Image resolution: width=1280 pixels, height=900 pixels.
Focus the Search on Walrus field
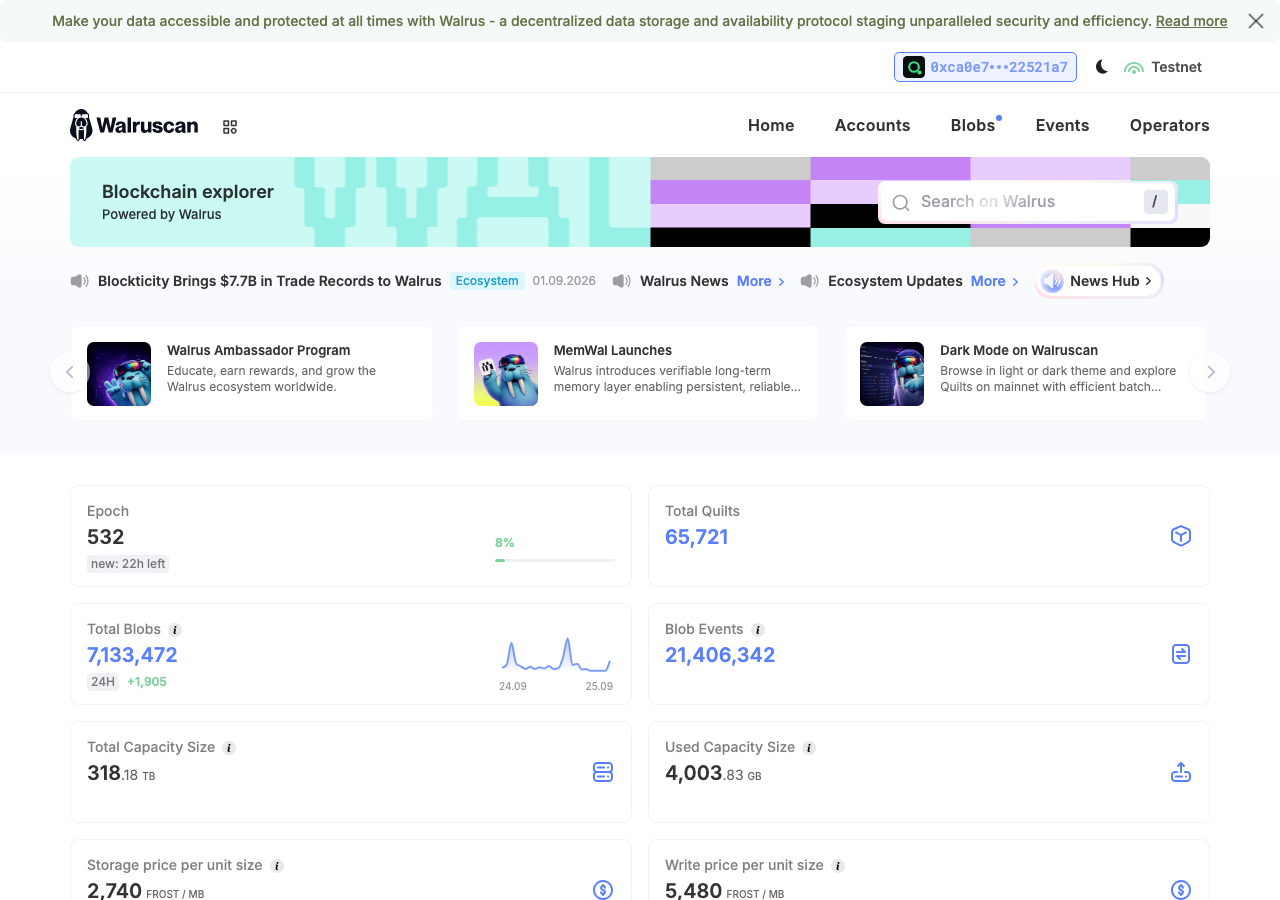pos(1027,202)
